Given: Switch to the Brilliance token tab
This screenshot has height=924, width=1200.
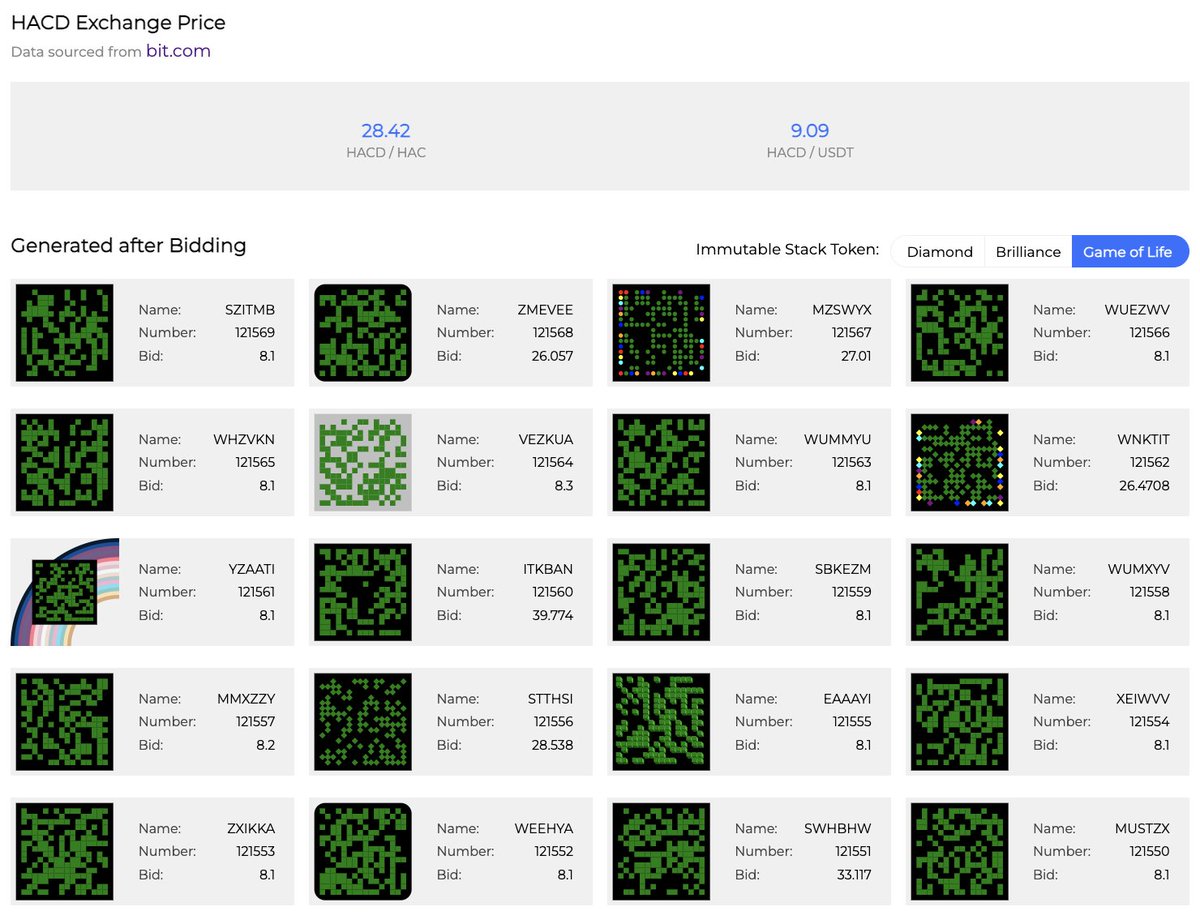Looking at the screenshot, I should click(1027, 252).
